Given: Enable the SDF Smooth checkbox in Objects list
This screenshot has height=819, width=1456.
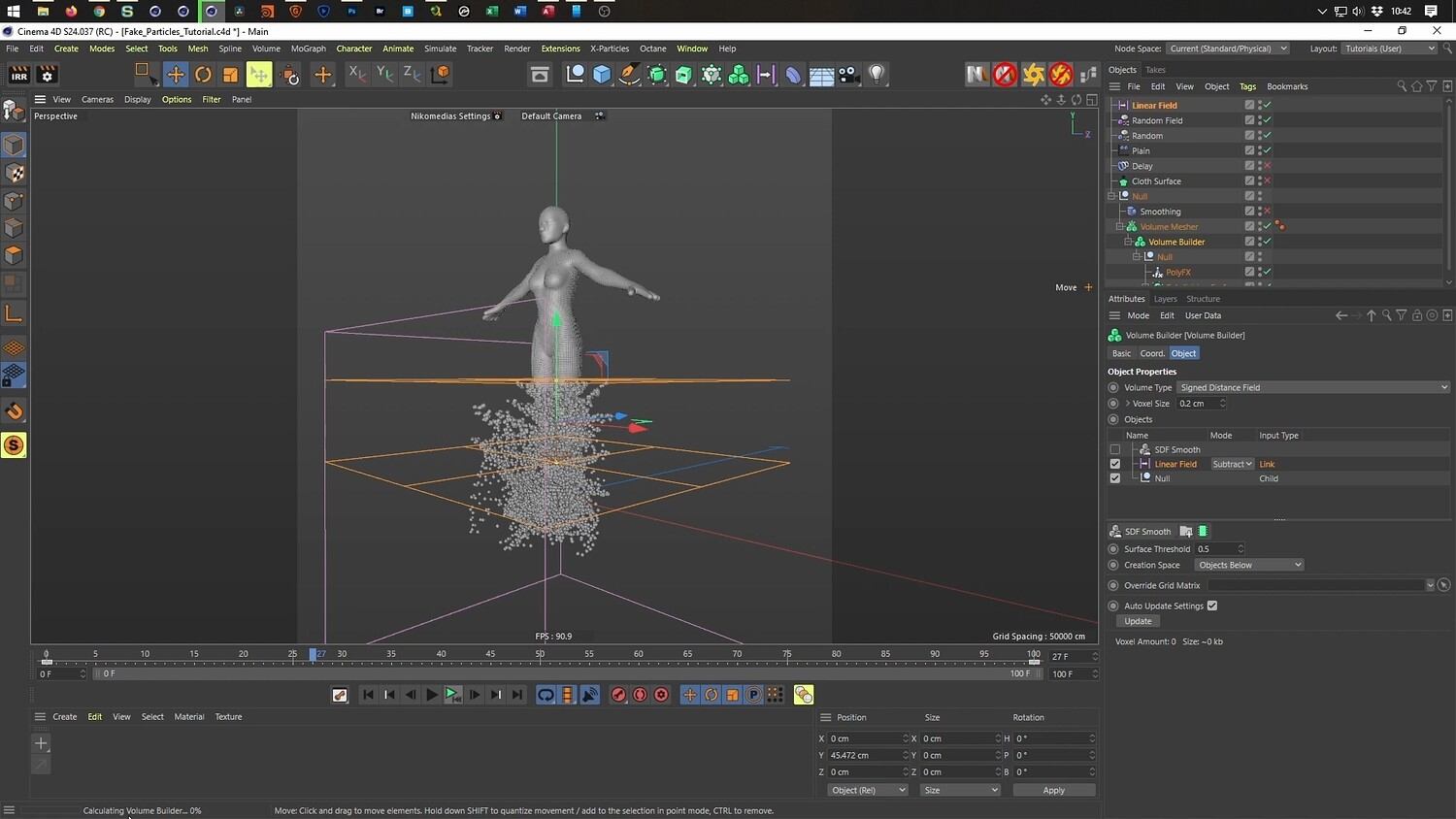Looking at the screenshot, I should pyautogui.click(x=1114, y=450).
